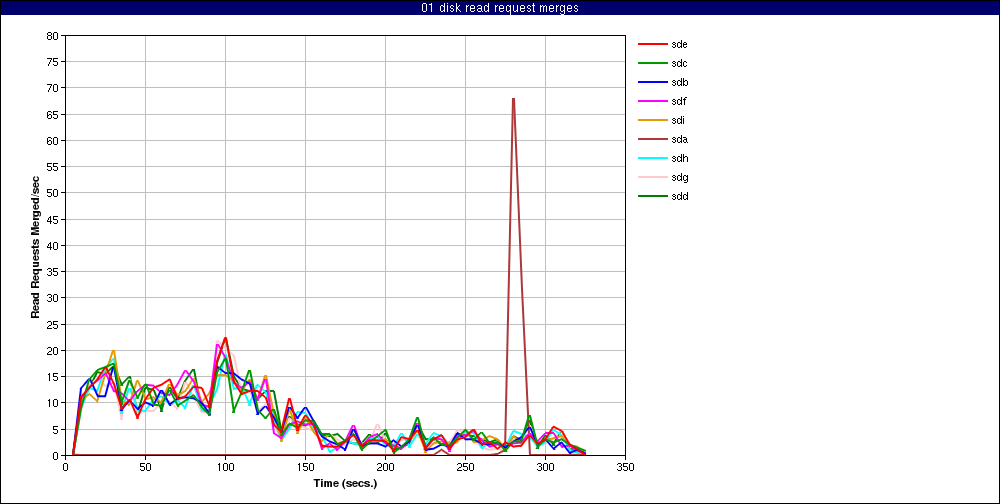
Task: Click the y-axis tick label 65
Action: (55, 114)
